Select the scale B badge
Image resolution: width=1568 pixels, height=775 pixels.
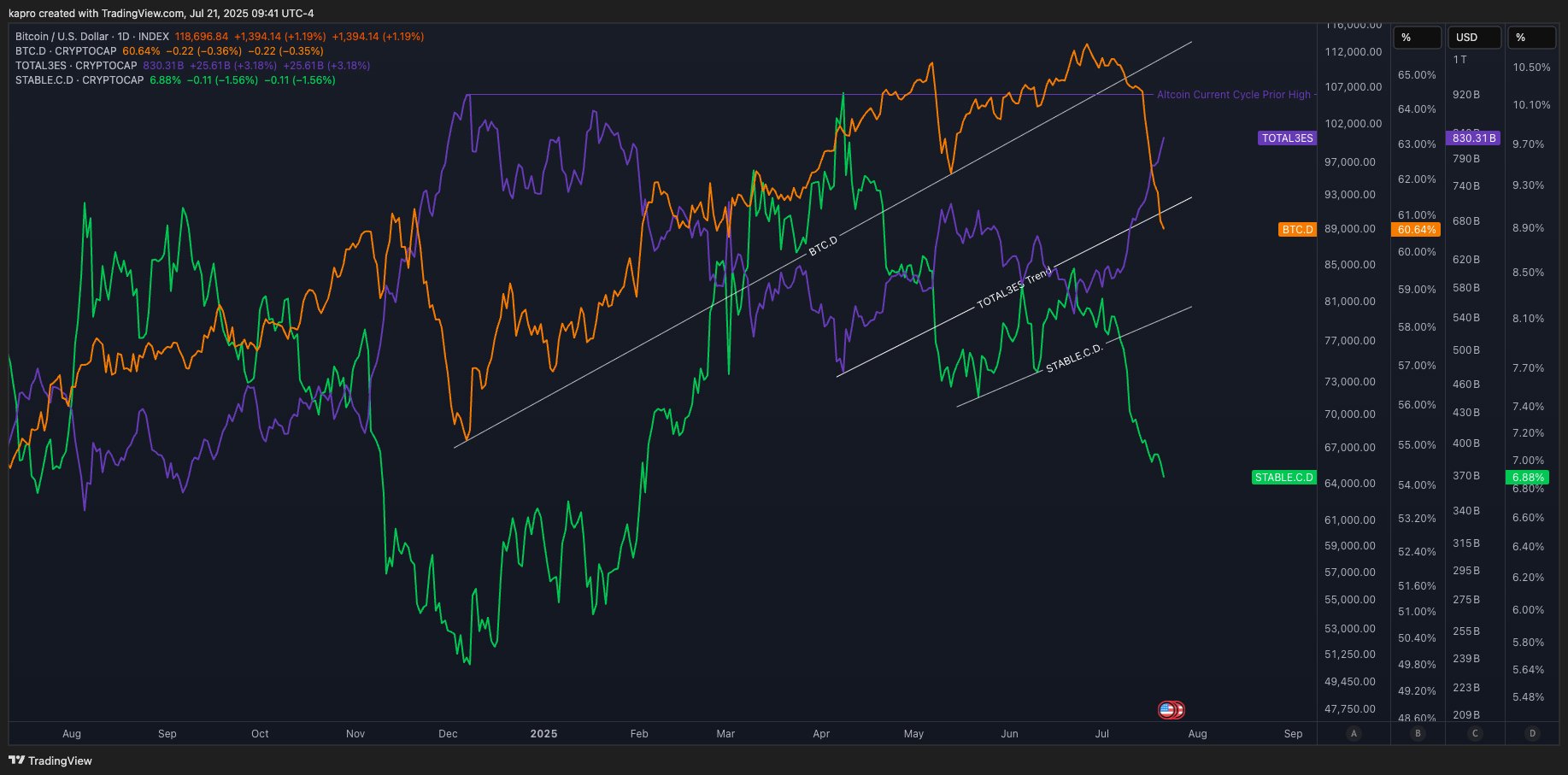[x=1418, y=733]
